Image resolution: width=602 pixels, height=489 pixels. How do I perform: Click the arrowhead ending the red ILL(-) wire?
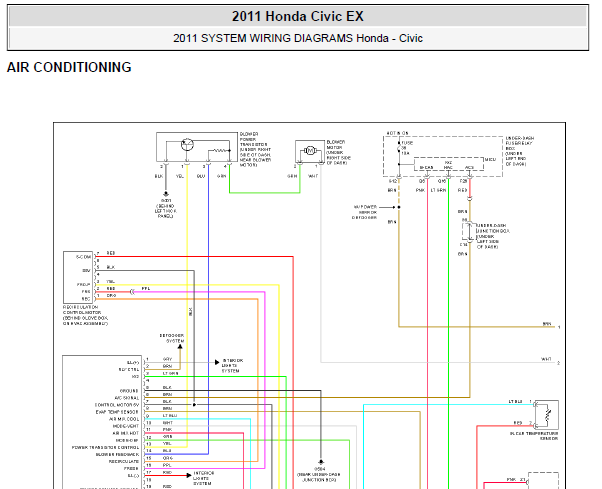[x=189, y=475]
